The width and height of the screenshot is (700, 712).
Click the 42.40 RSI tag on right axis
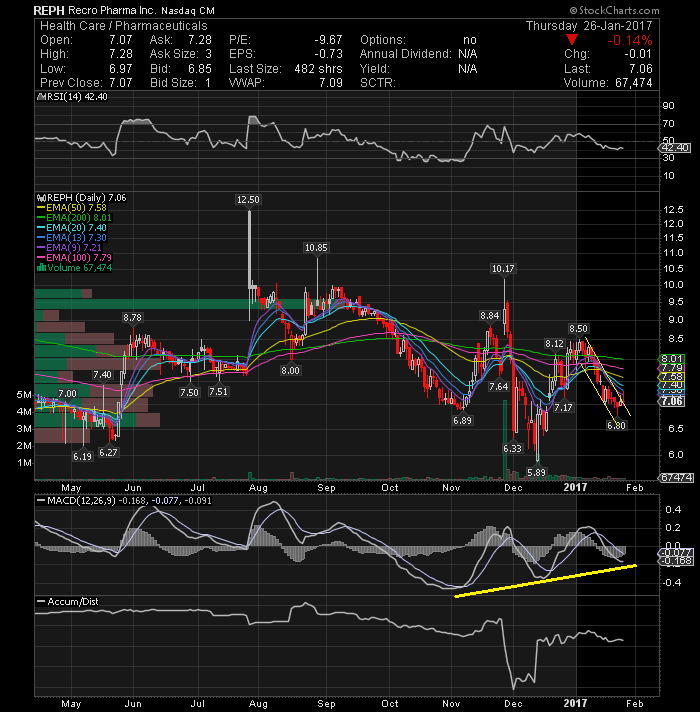[x=675, y=148]
